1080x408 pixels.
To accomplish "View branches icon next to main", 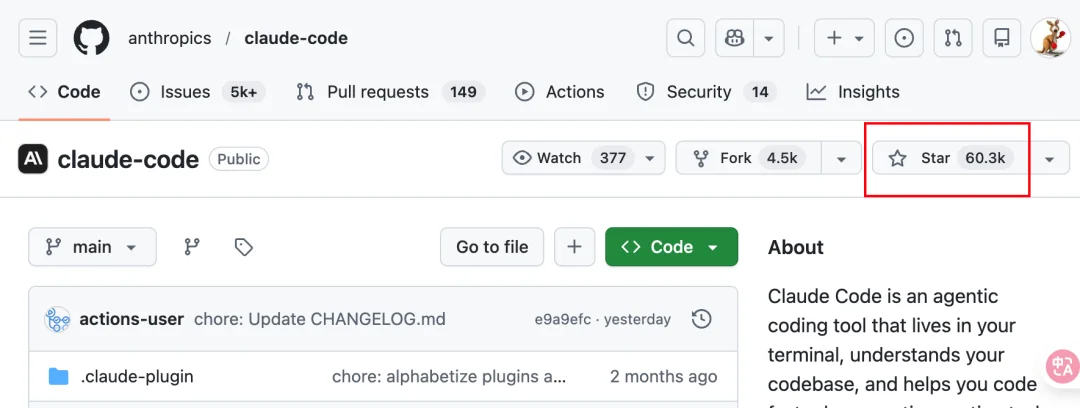I will tap(193, 247).
